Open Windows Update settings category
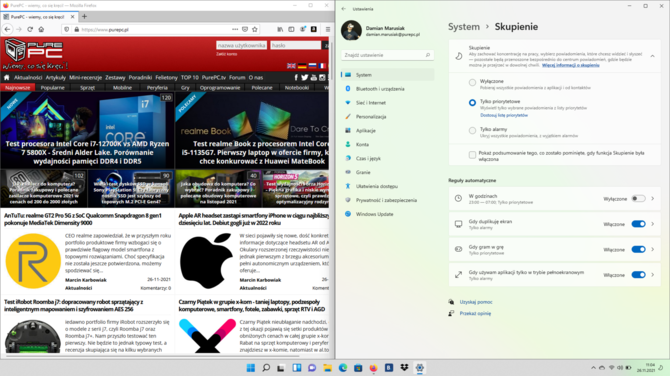670x376 pixels. pos(388,214)
